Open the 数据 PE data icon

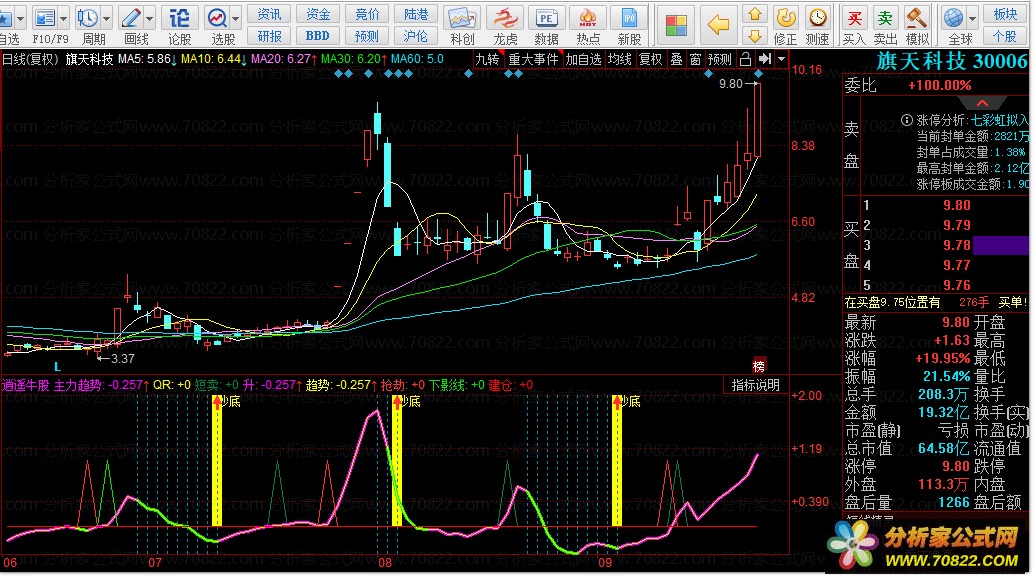(547, 18)
